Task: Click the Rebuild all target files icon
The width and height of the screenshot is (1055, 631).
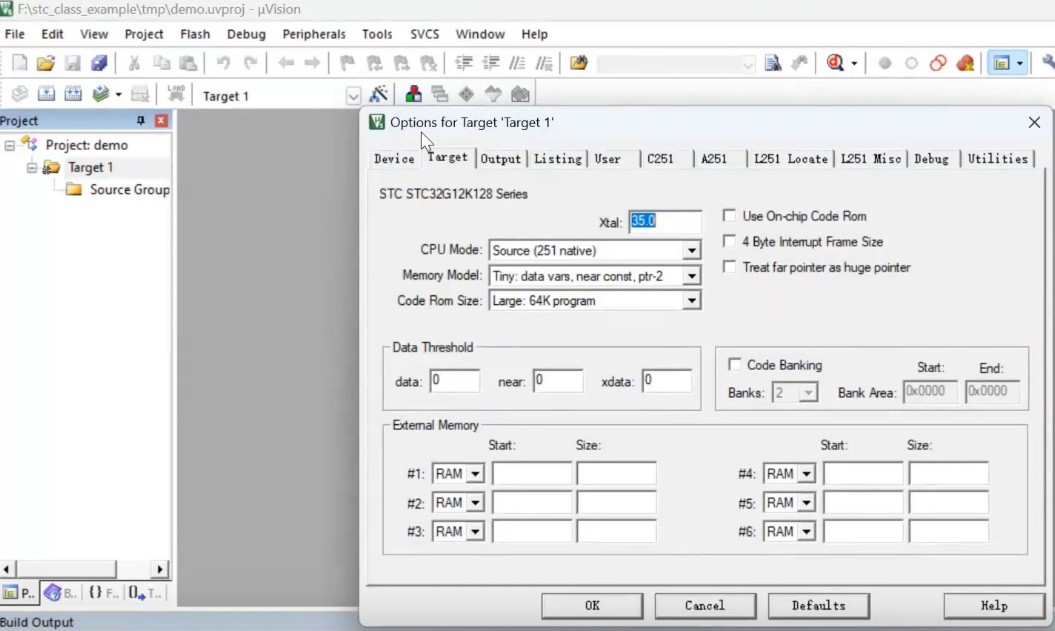Action: pyautogui.click(x=73, y=95)
